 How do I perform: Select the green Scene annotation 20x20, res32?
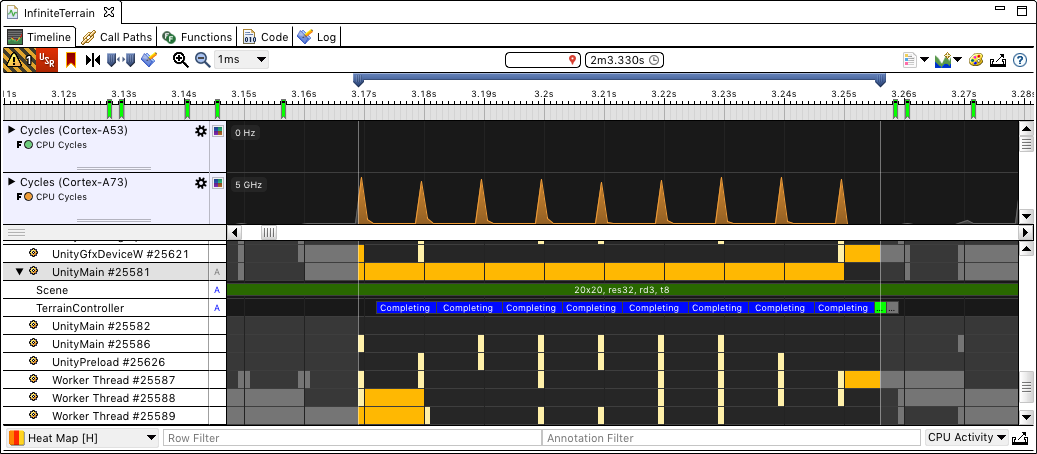click(622, 290)
